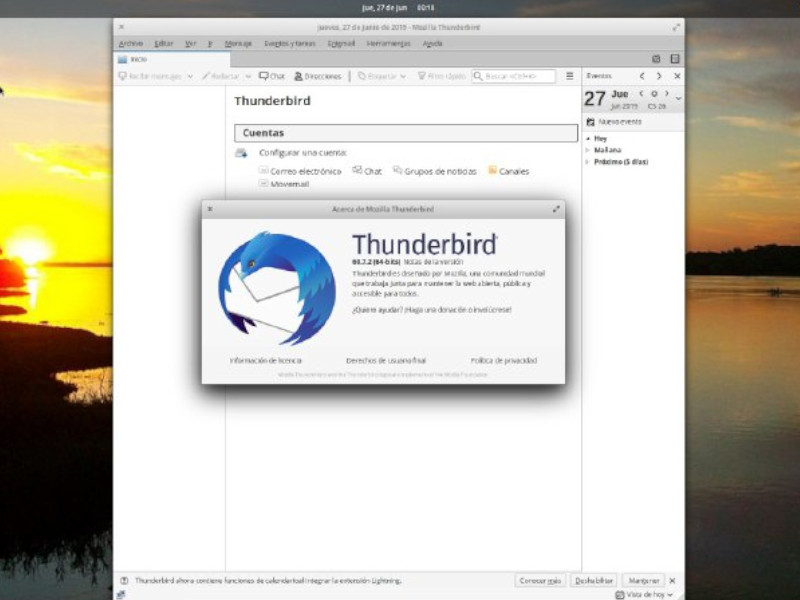Select the Canales feed icon
This screenshot has width=800, height=600.
pos(493,171)
